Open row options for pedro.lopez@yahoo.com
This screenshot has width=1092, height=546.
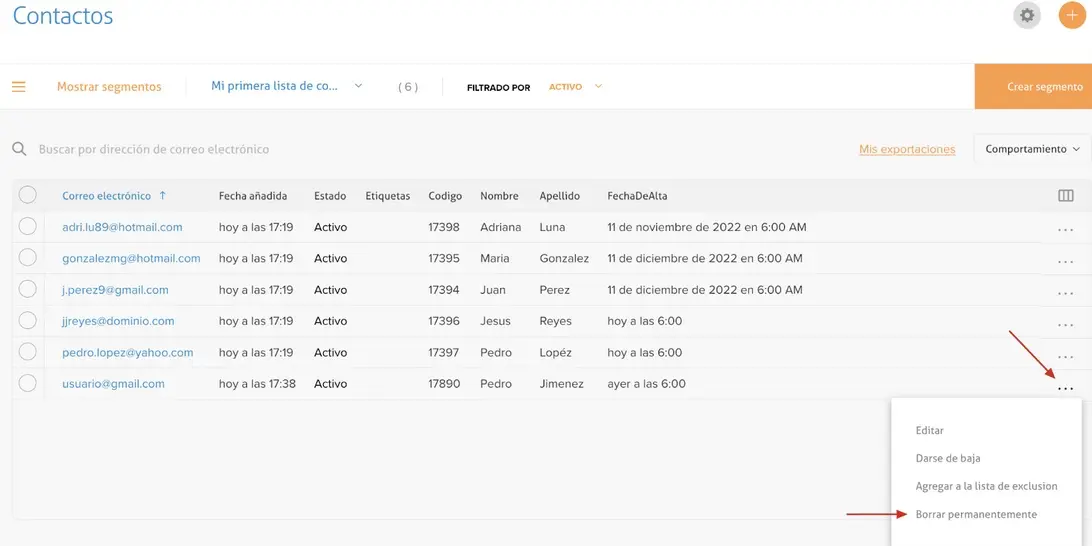1066,356
